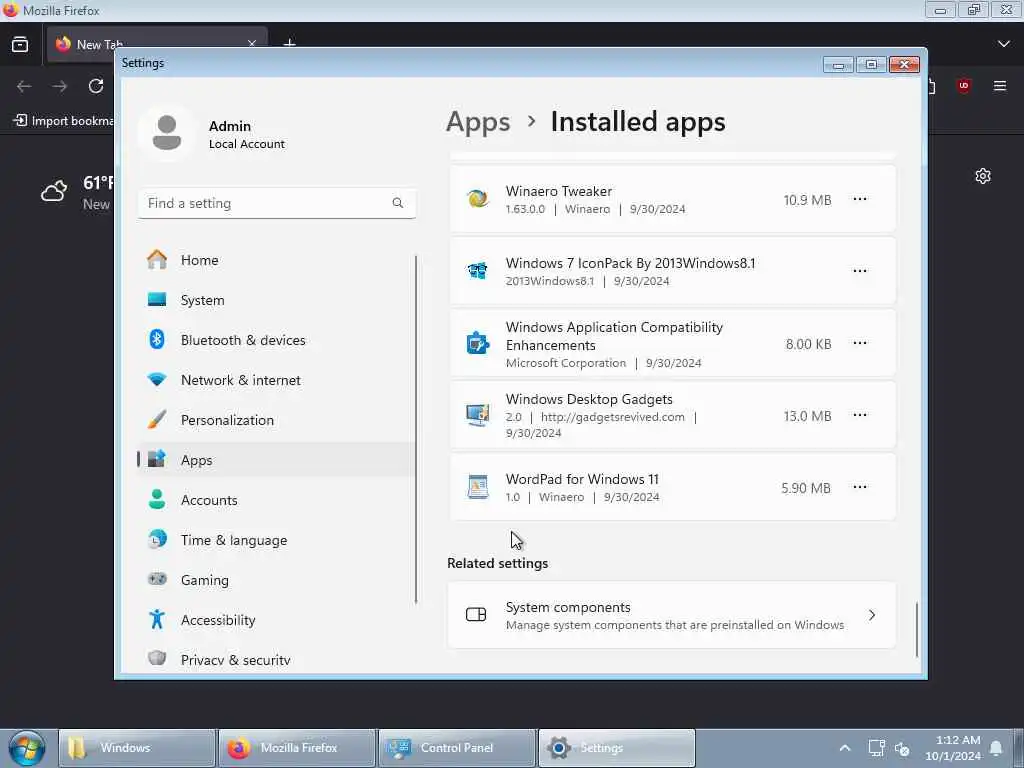
Task: Expand System components chevron
Action: tap(872, 615)
